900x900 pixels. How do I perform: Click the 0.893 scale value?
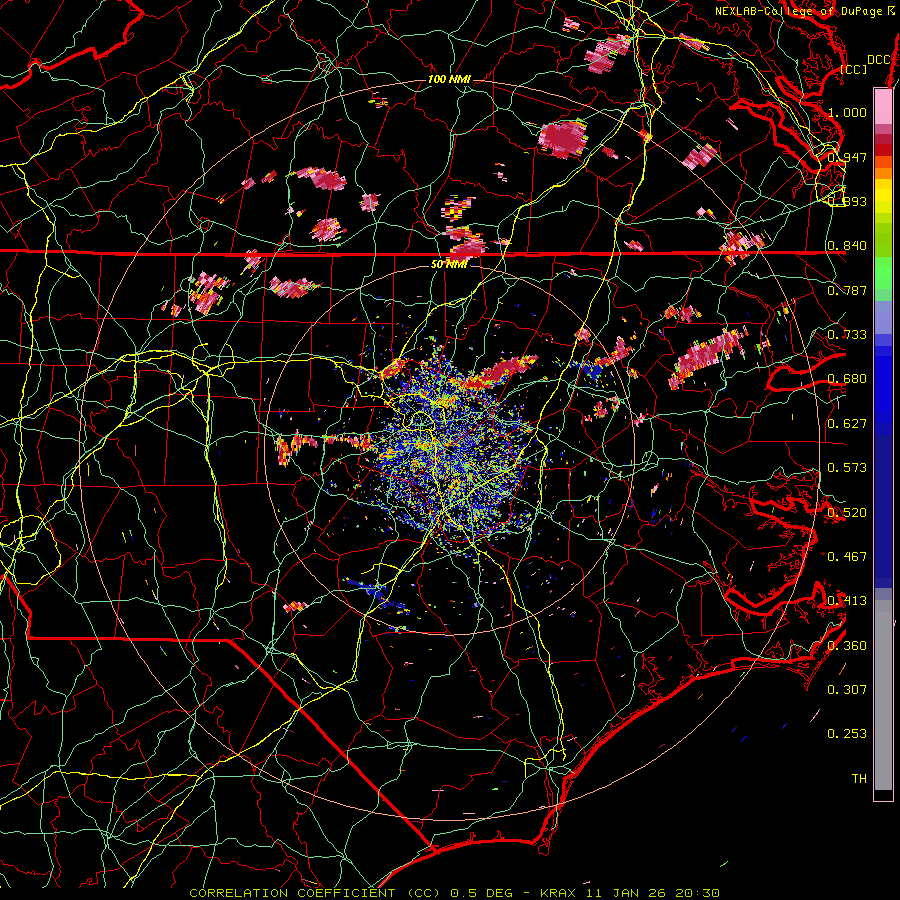pos(847,201)
